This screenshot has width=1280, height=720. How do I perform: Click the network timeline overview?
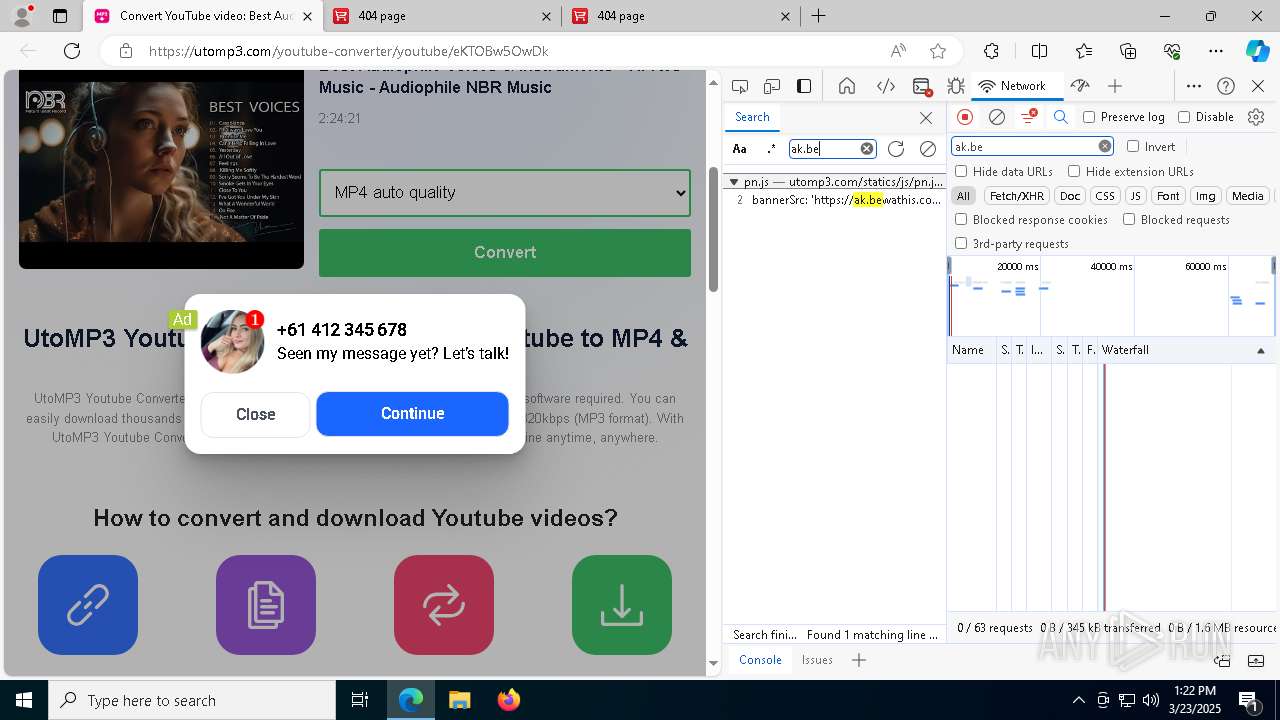[x=1111, y=296]
